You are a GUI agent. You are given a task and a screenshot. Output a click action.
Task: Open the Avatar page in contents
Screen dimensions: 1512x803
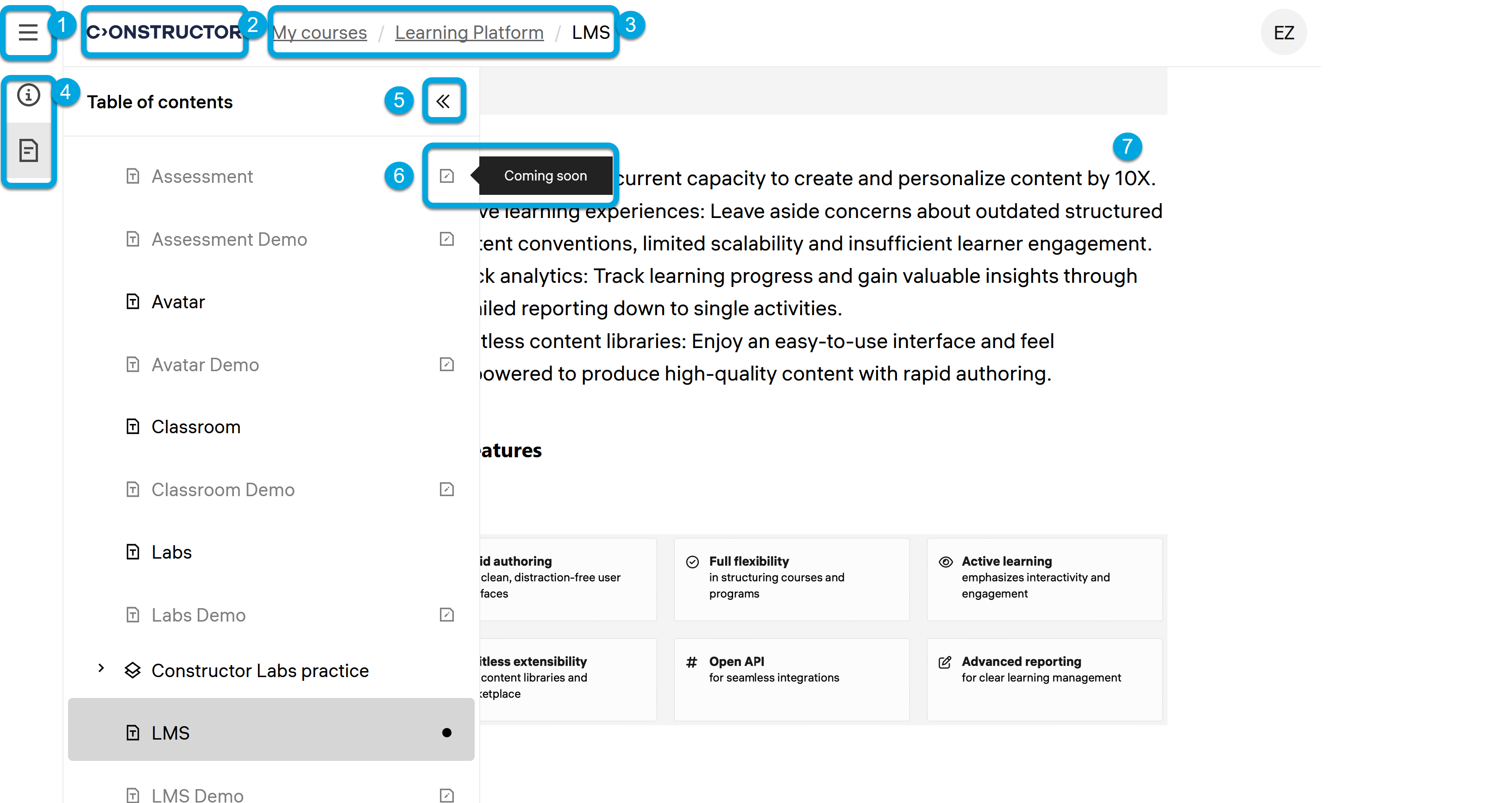click(178, 301)
